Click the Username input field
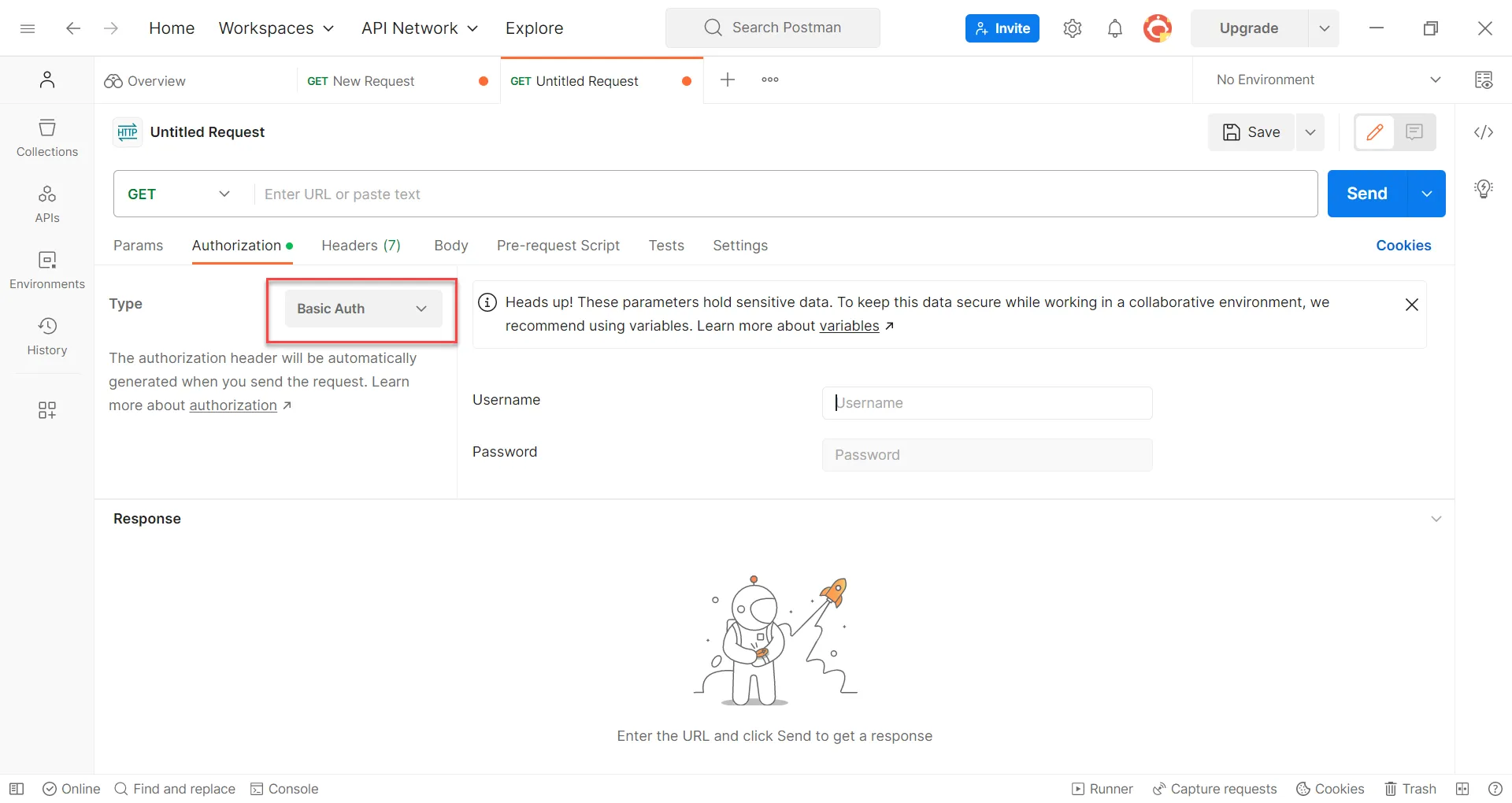 [x=988, y=403]
